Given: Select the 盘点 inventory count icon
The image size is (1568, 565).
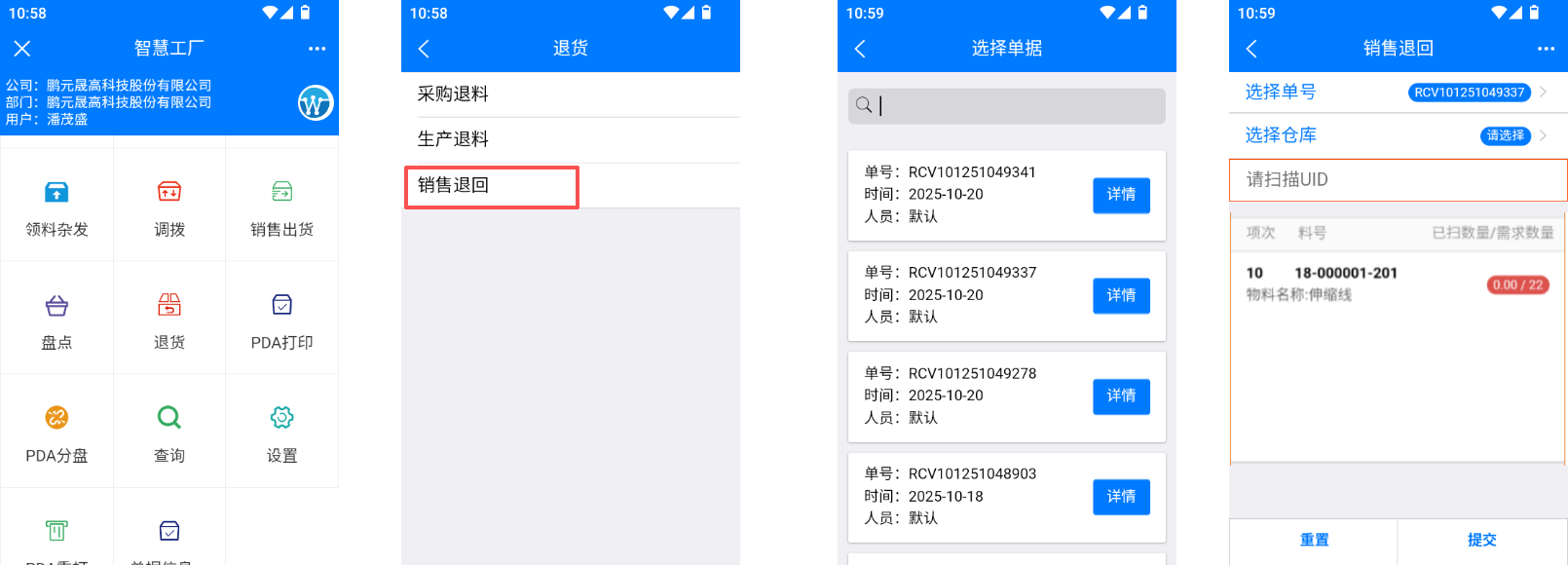Looking at the screenshot, I should pos(56,306).
